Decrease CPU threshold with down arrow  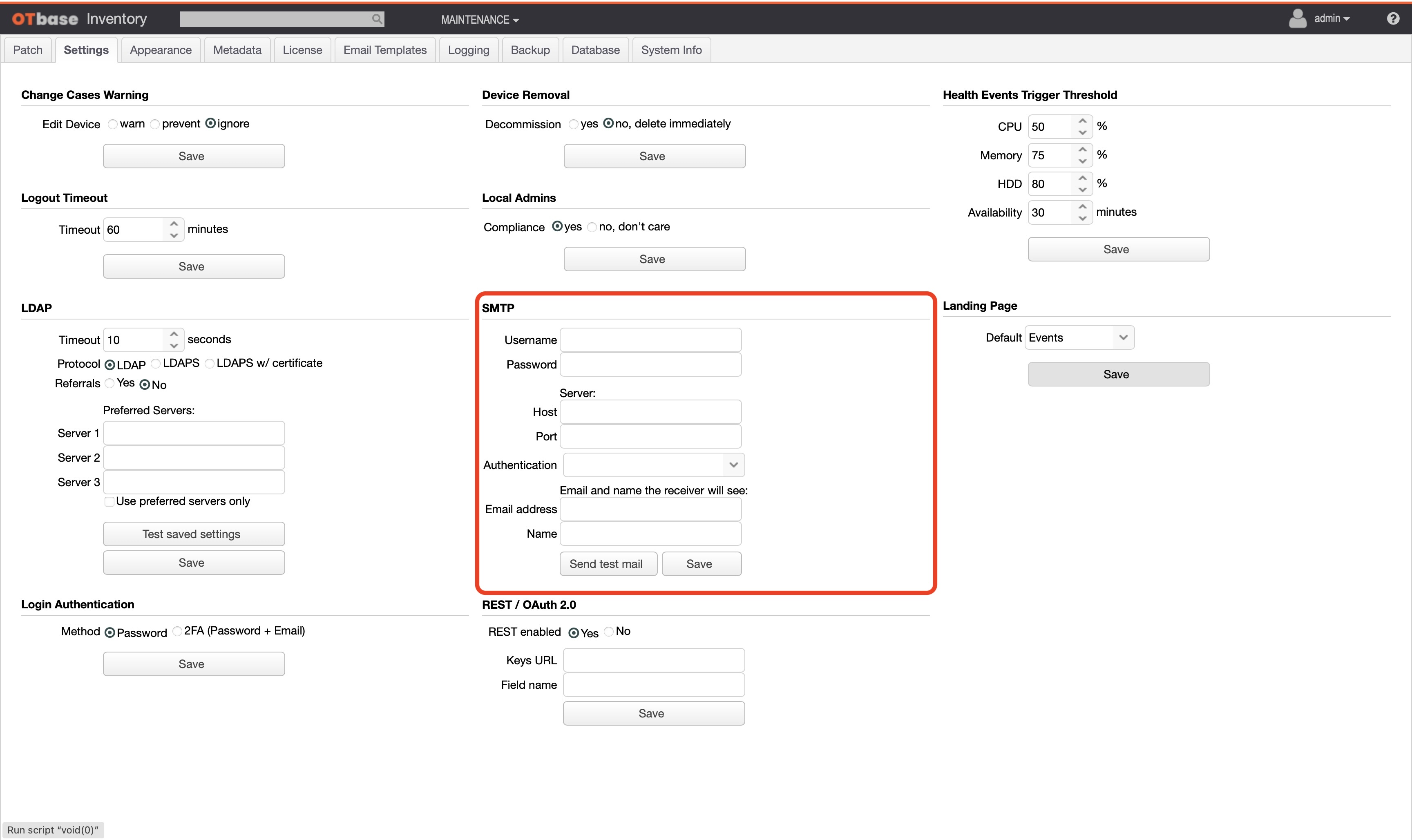click(x=1082, y=132)
